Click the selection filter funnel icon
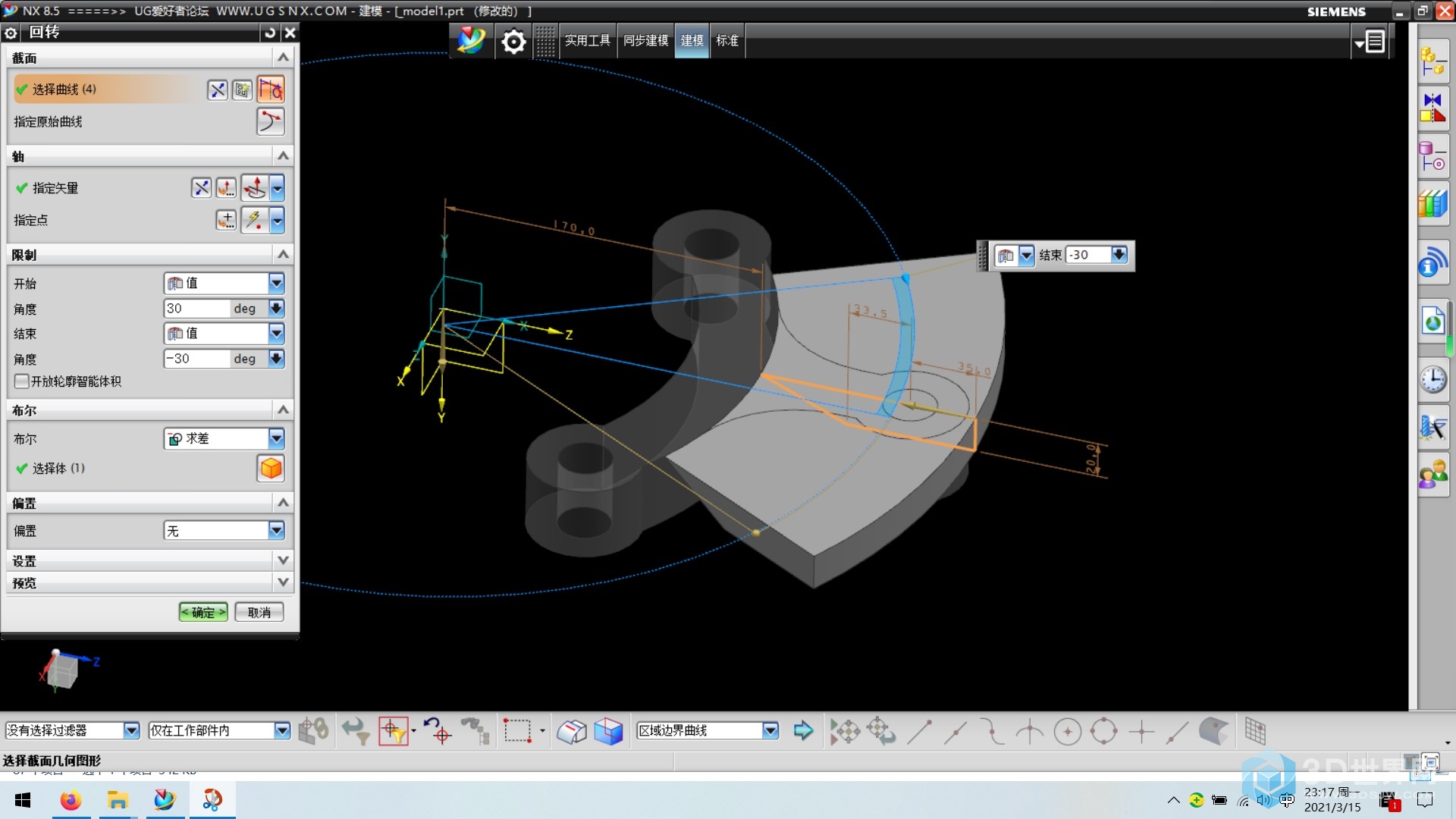 pos(355,731)
